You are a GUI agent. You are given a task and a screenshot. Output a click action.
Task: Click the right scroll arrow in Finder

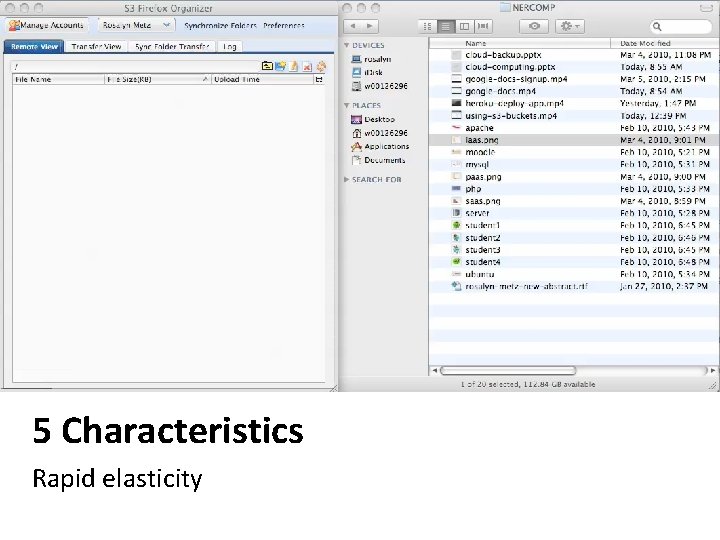click(713, 370)
